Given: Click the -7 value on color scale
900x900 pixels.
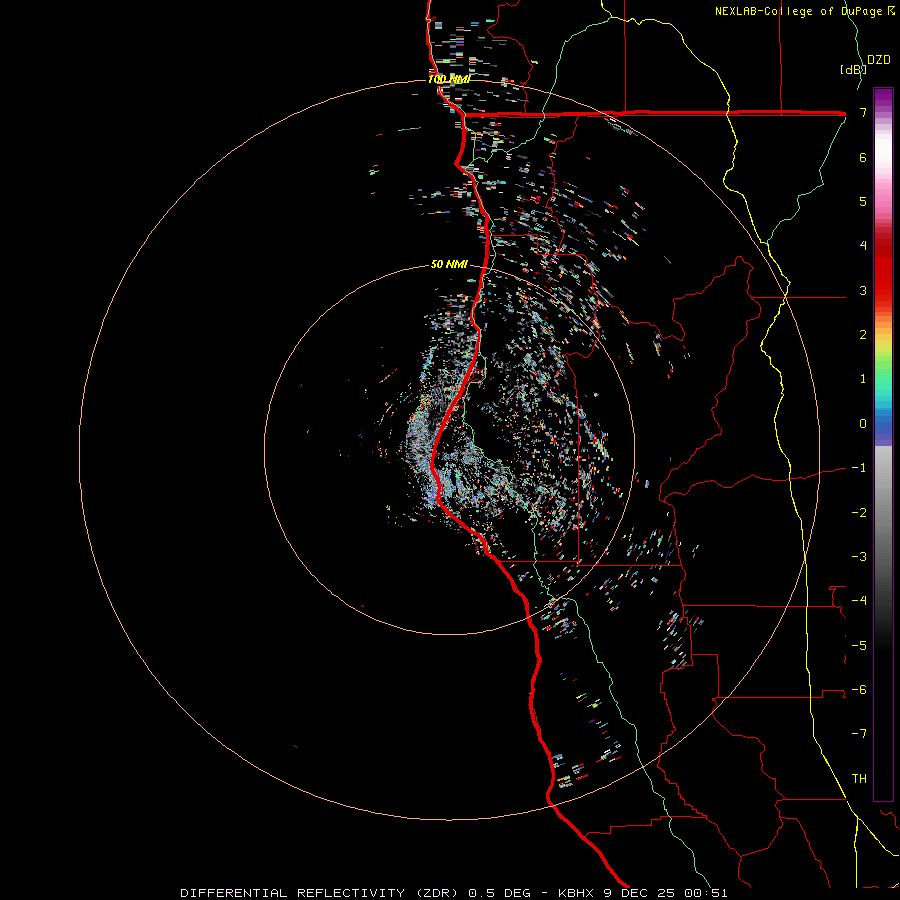Looking at the screenshot, I should [x=859, y=734].
